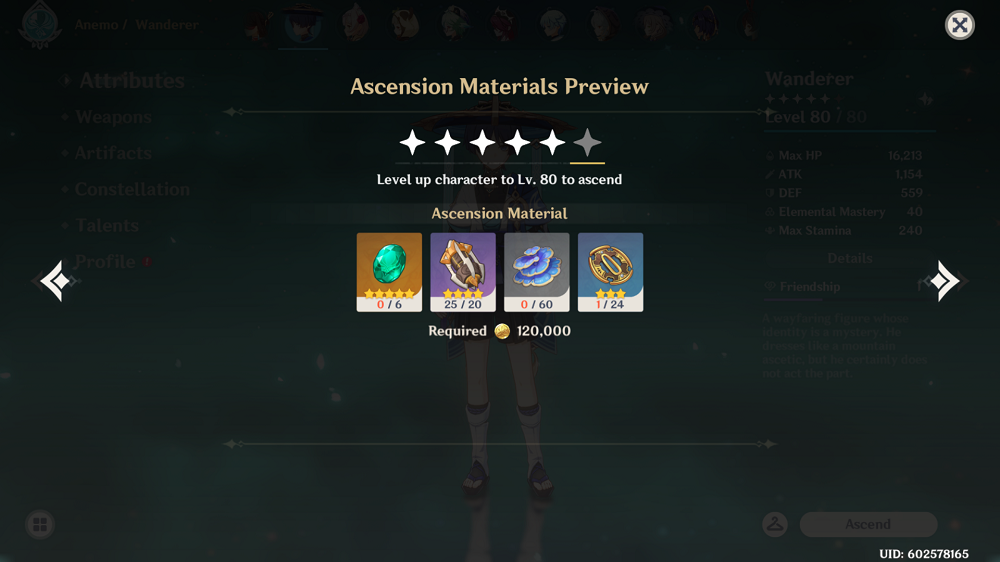Open the Talents menu entry
Image resolution: width=1000 pixels, height=562 pixels.
point(107,225)
